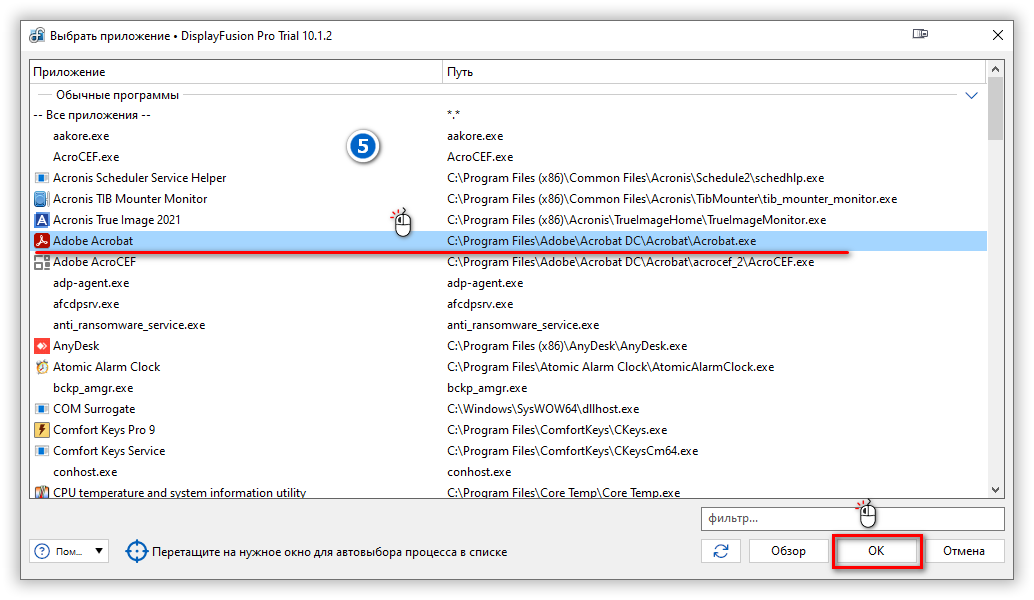Close the Выбрать приложение dialog
Screen dimensions: 1034x600
(998, 35)
